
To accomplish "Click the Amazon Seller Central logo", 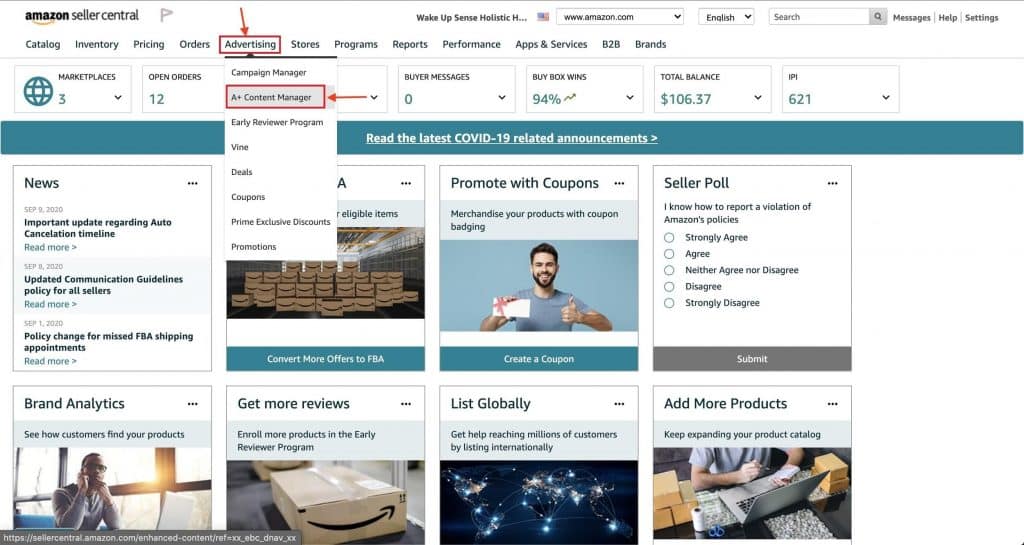I will click(x=82, y=16).
